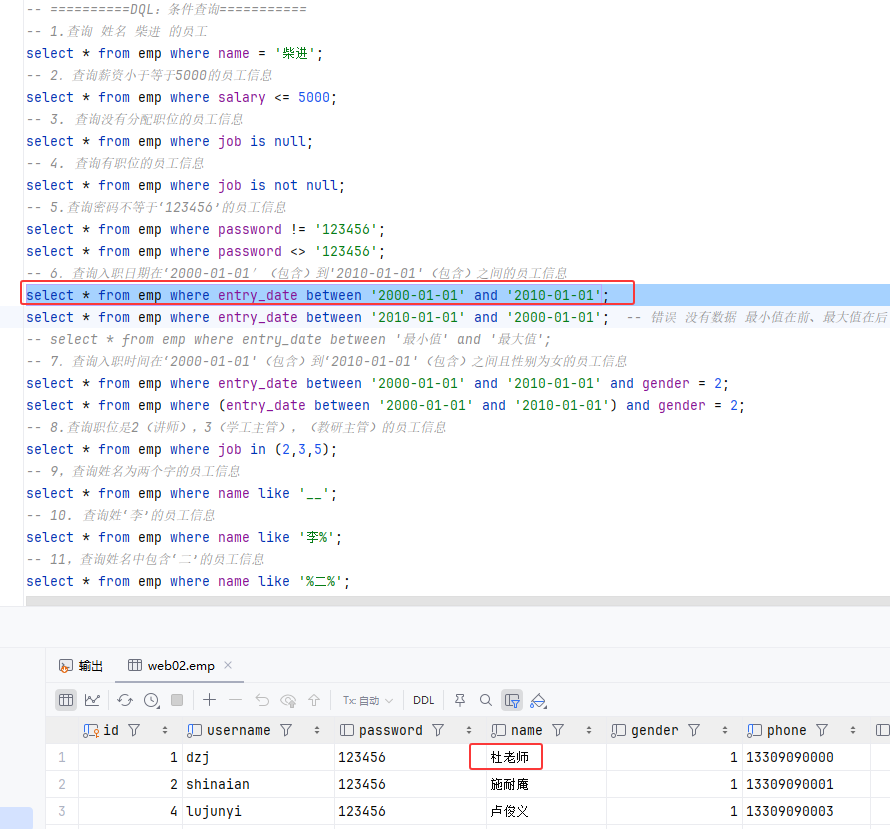
Task: Click the DDL button
Action: pos(423,700)
